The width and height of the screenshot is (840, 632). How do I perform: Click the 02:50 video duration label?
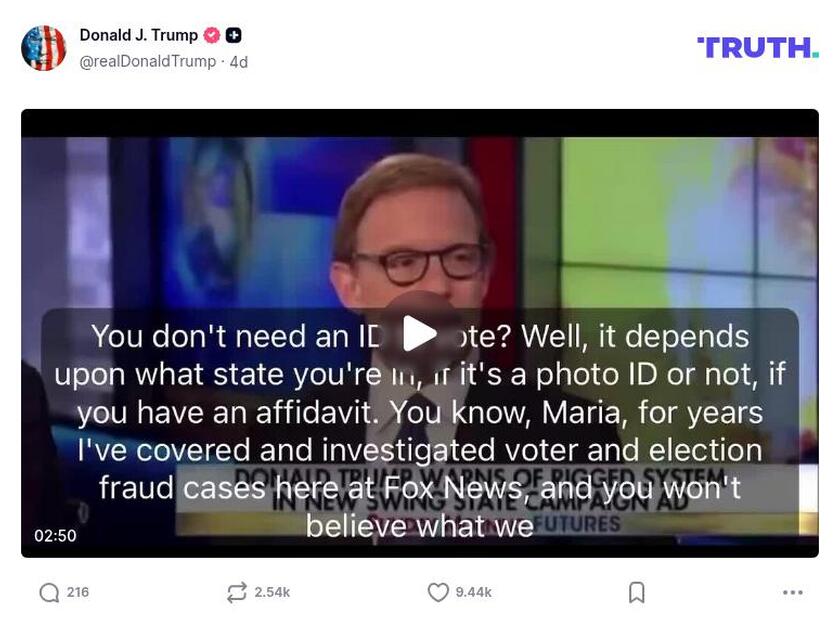pos(55,536)
